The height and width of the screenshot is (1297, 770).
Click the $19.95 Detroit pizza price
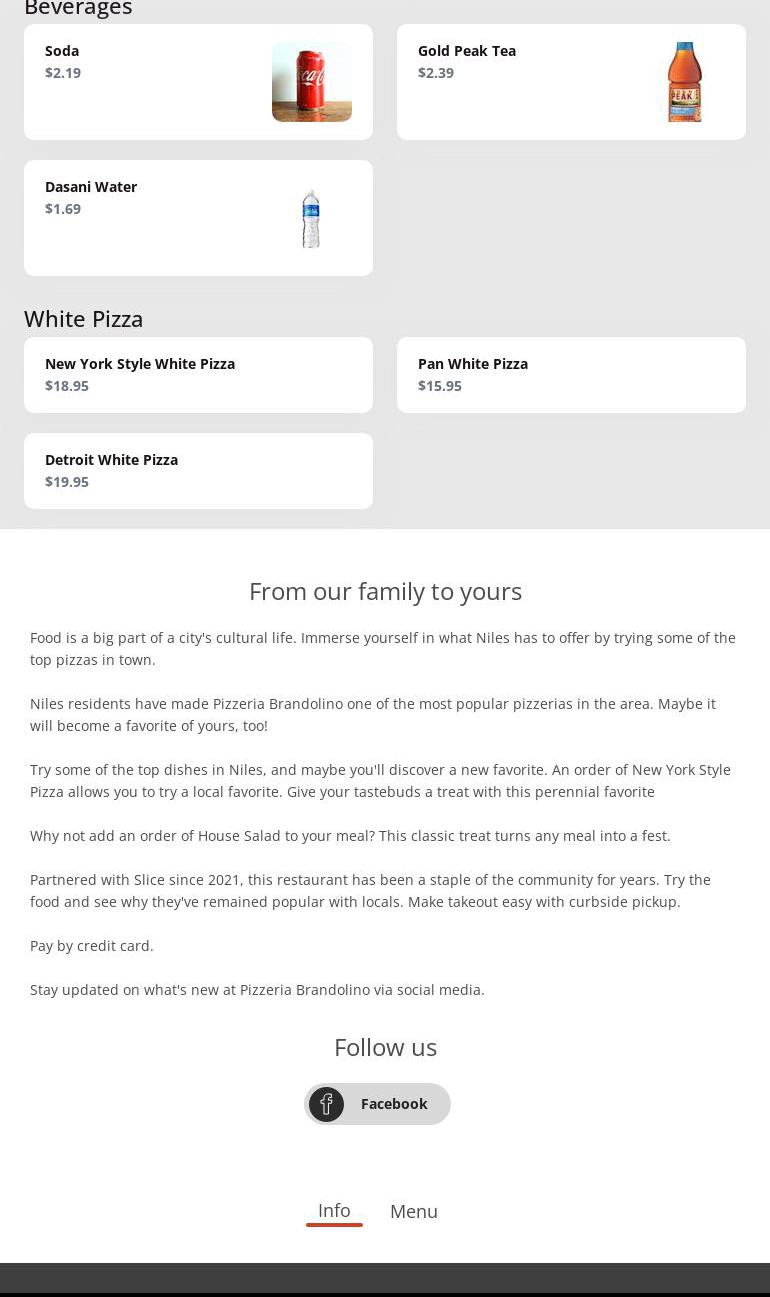pos(67,482)
